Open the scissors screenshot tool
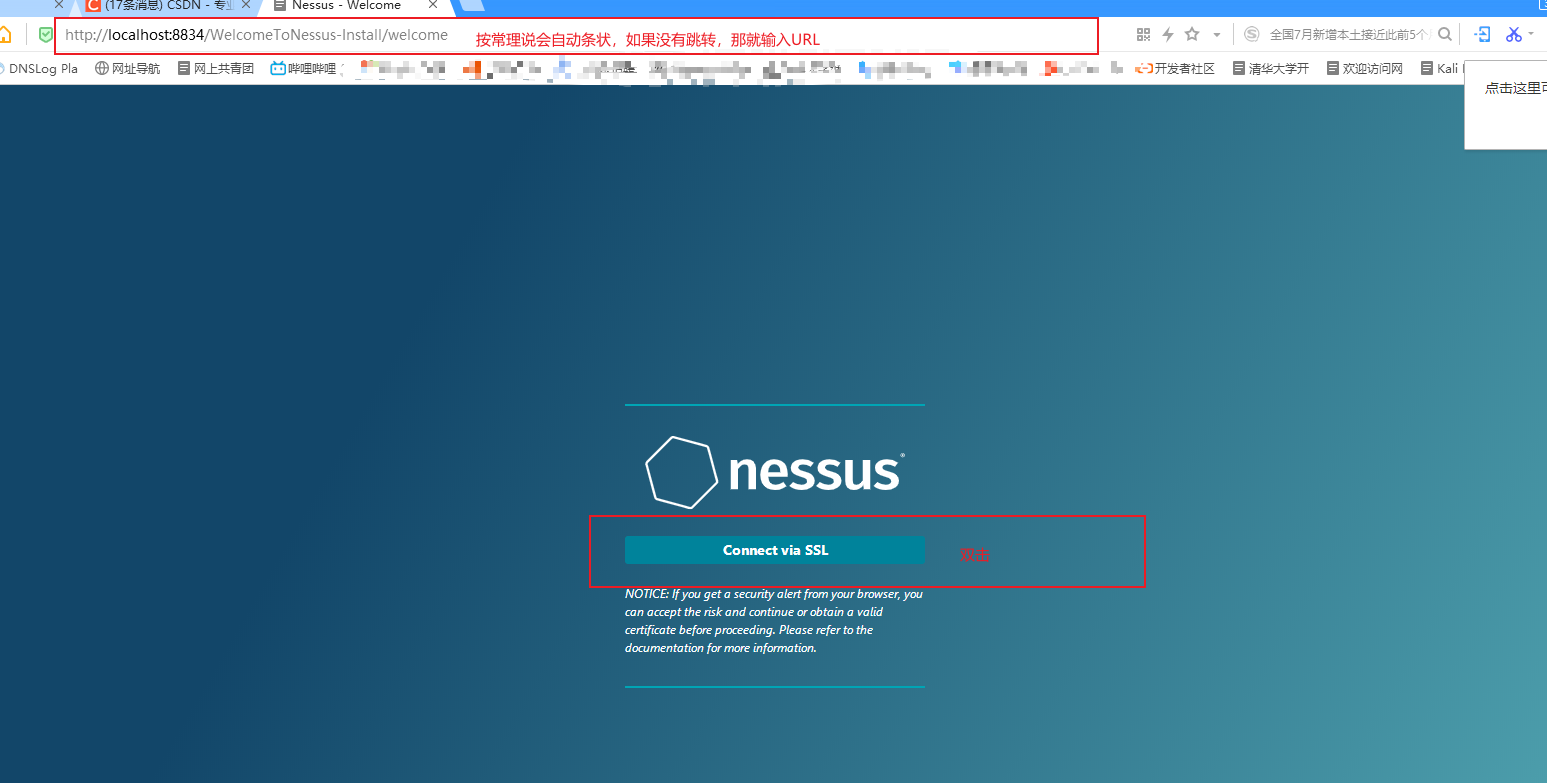Viewport: 1547px width, 783px height. tap(1514, 34)
